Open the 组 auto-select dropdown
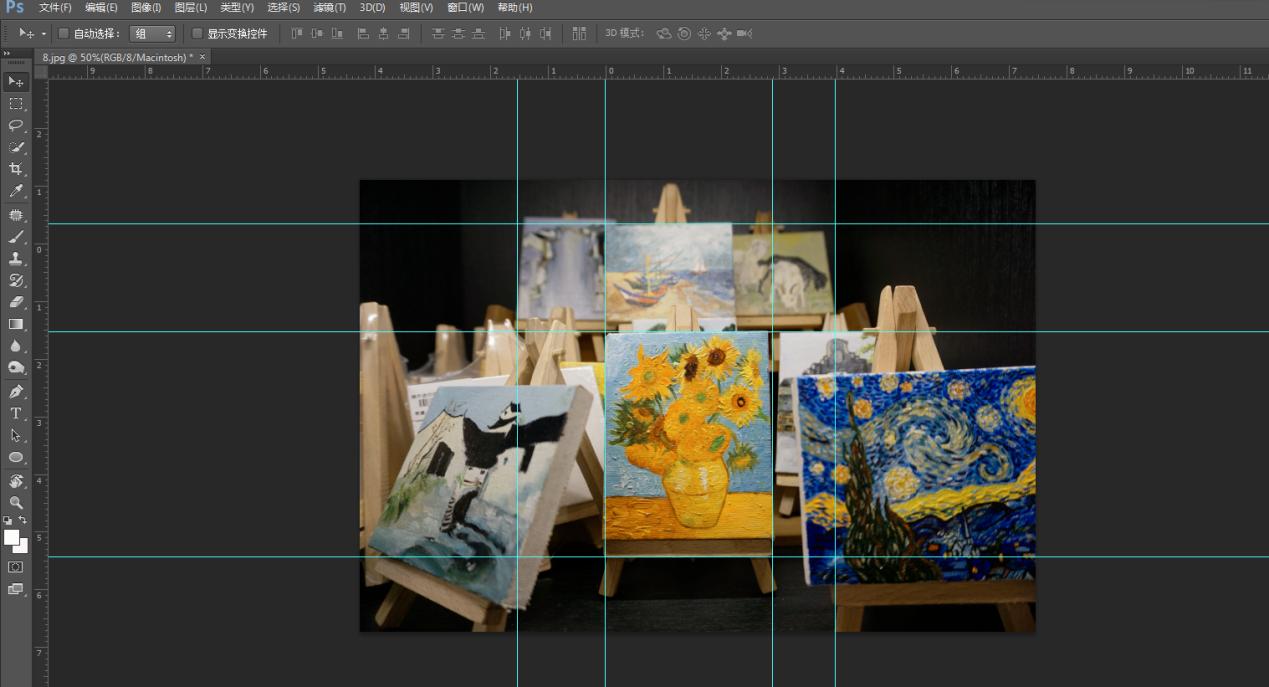This screenshot has width=1269, height=687. [152, 33]
